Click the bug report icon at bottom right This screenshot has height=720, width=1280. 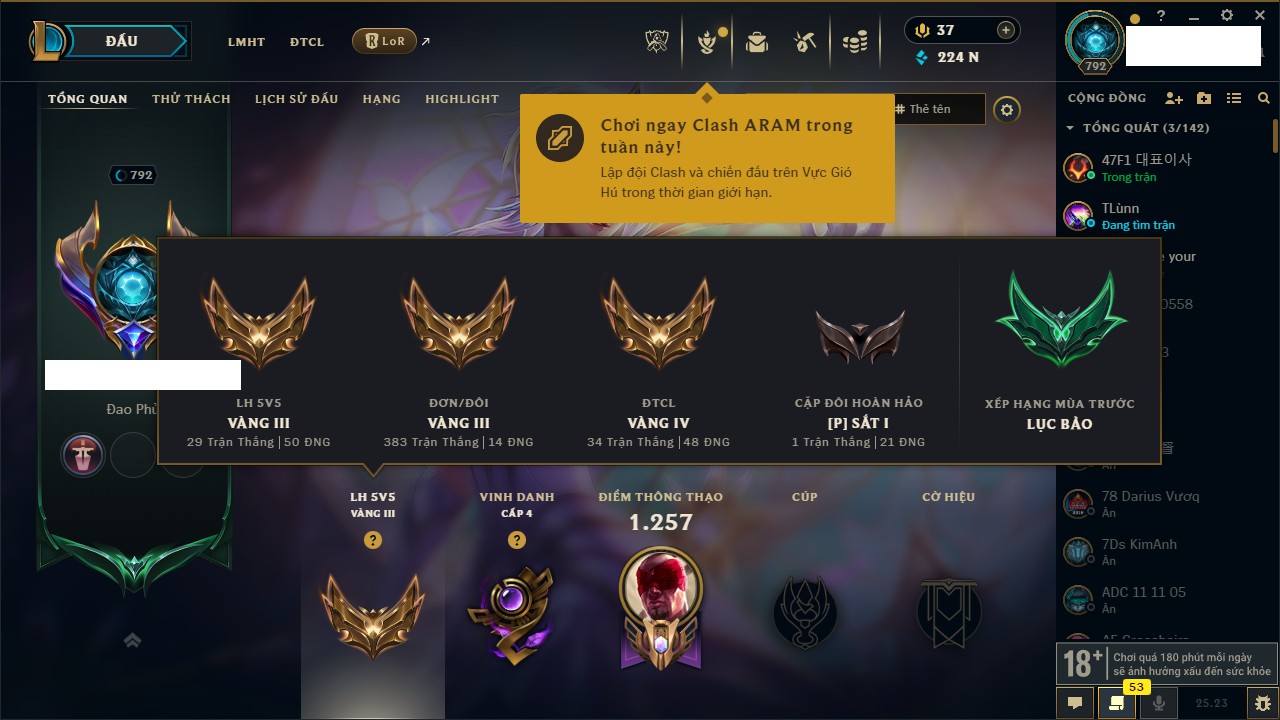[x=1263, y=702]
